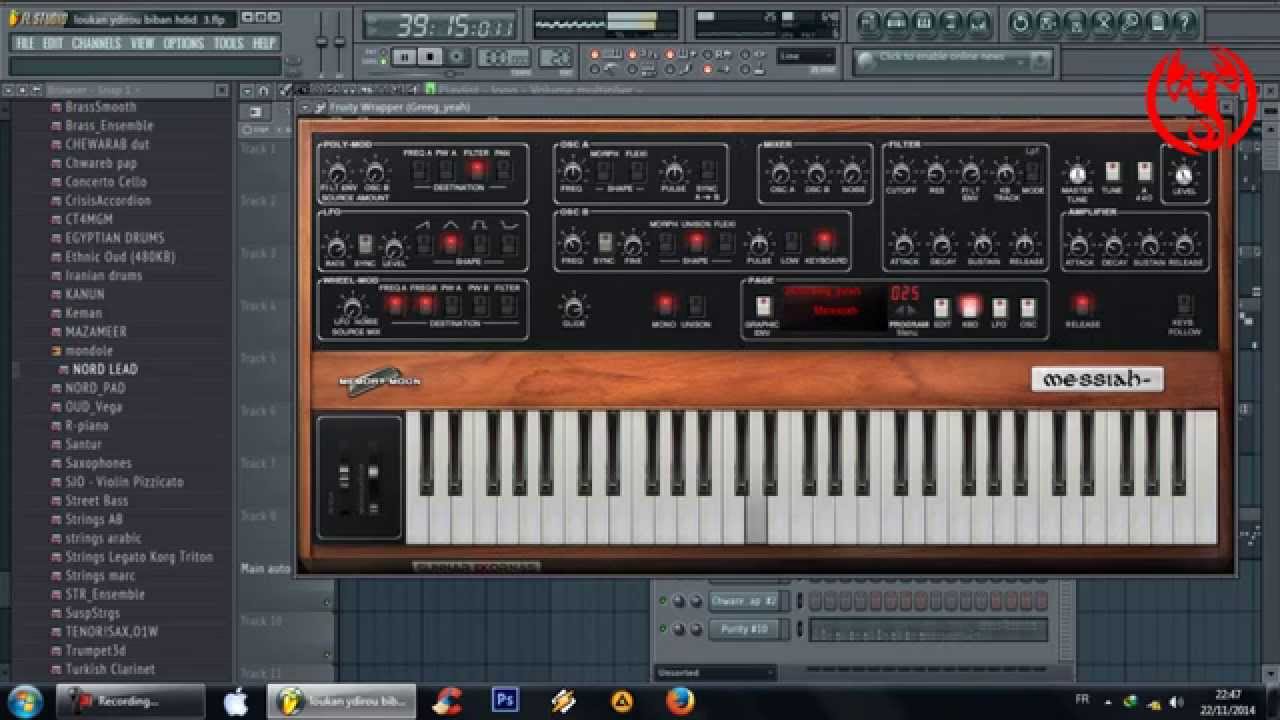Toggle WHEEL-MOD FREQ A destination
This screenshot has width=1280, height=720.
(396, 305)
